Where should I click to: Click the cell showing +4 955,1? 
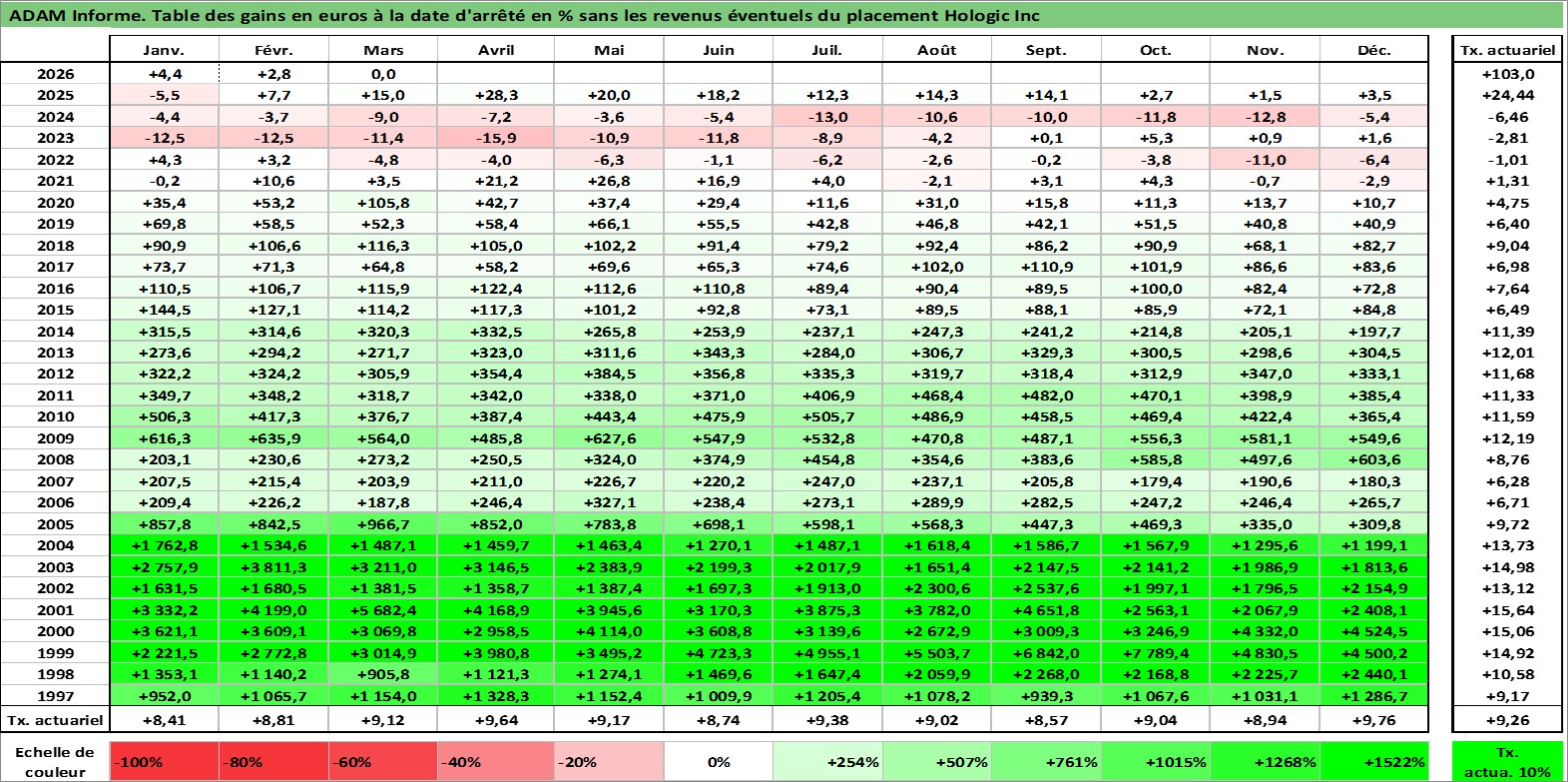(827, 653)
